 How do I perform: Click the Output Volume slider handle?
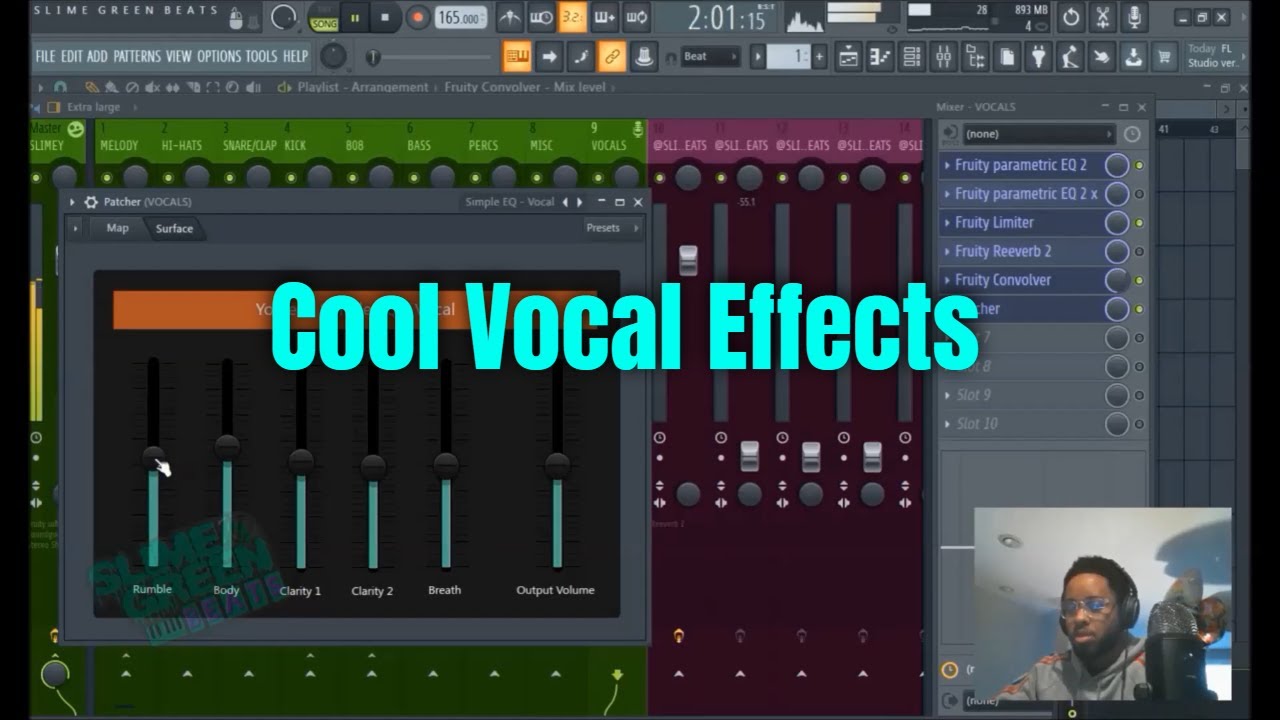557,464
